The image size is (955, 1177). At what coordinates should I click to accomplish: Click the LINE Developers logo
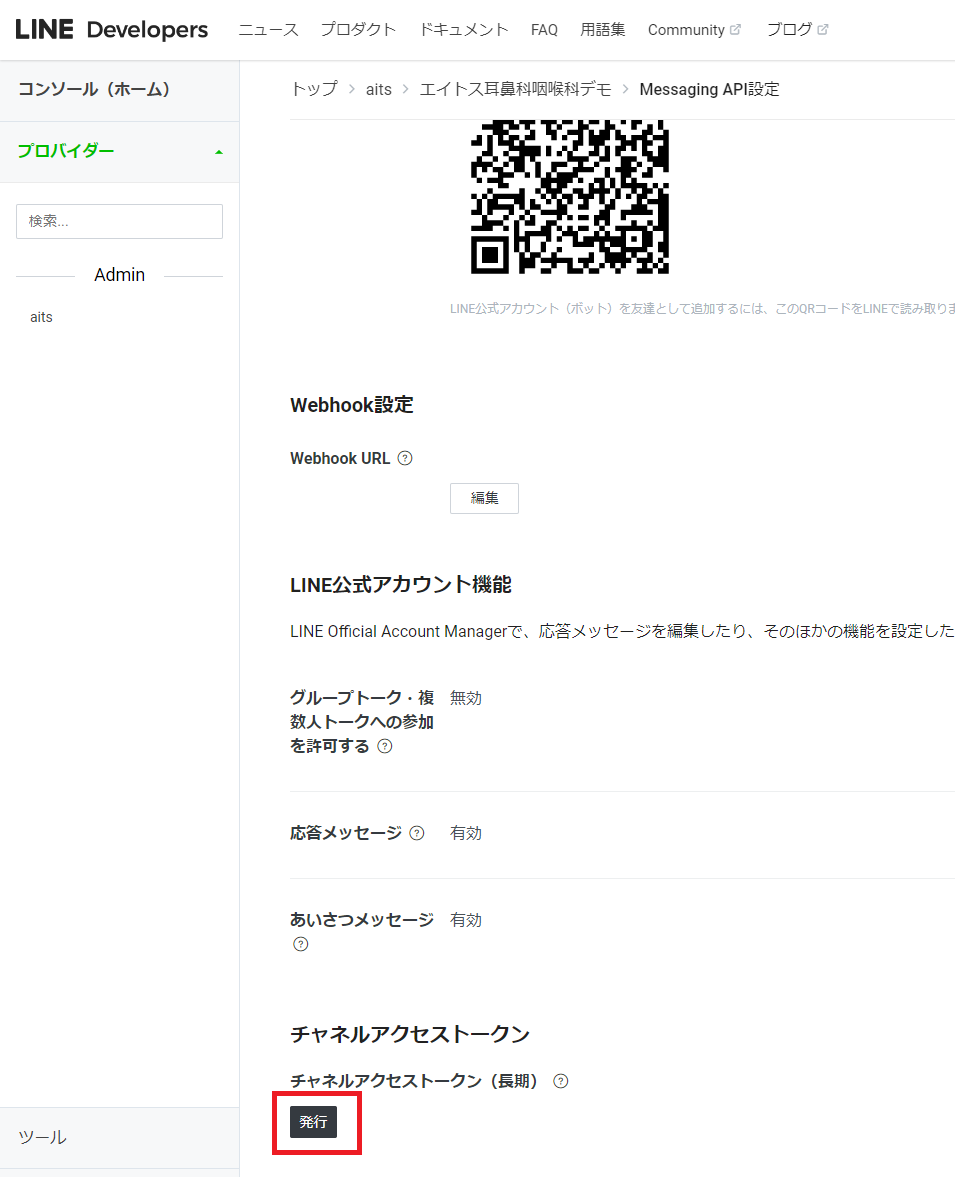110,29
